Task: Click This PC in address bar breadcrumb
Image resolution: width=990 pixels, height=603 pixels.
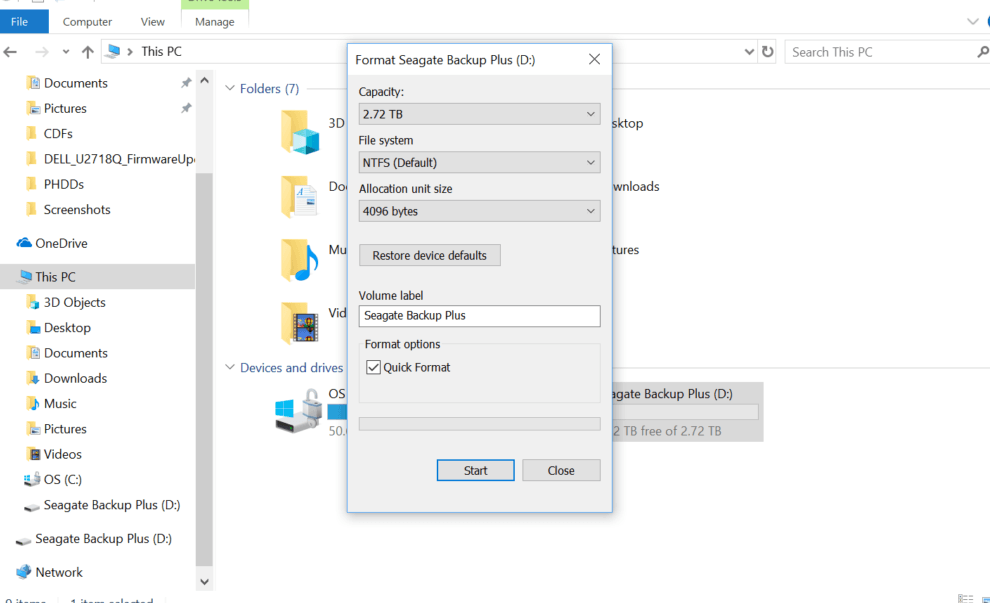Action: [161, 52]
